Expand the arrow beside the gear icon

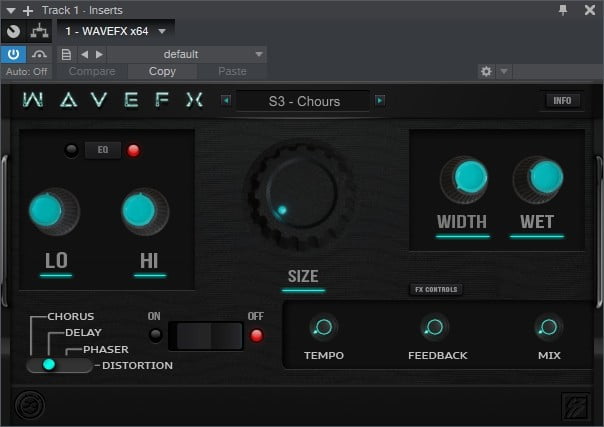(504, 72)
